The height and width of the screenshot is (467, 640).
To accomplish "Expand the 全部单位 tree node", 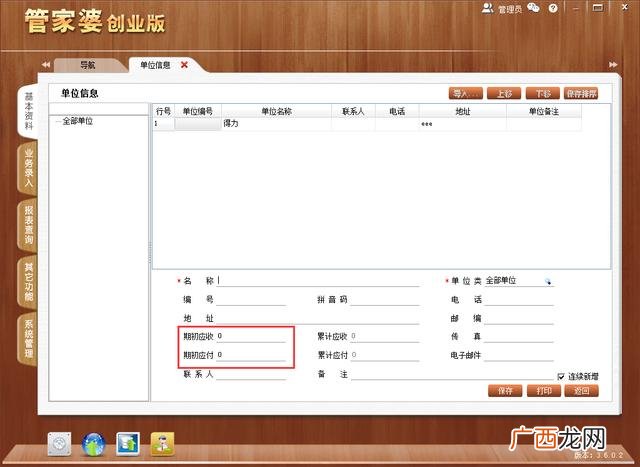I will tap(58, 121).
